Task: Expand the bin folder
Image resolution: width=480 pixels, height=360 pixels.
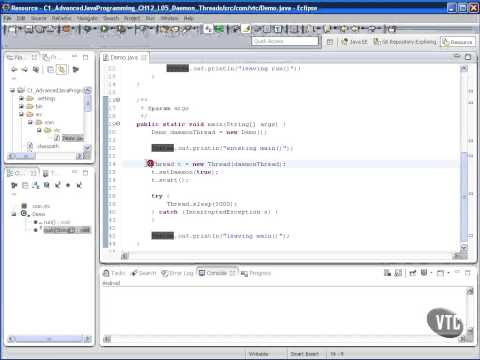Action: tap(21, 106)
